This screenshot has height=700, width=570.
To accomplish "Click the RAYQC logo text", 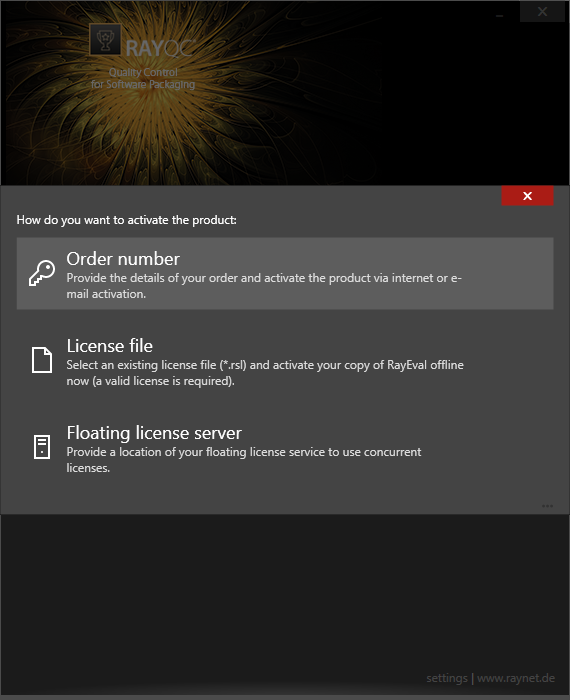I will 160,48.
